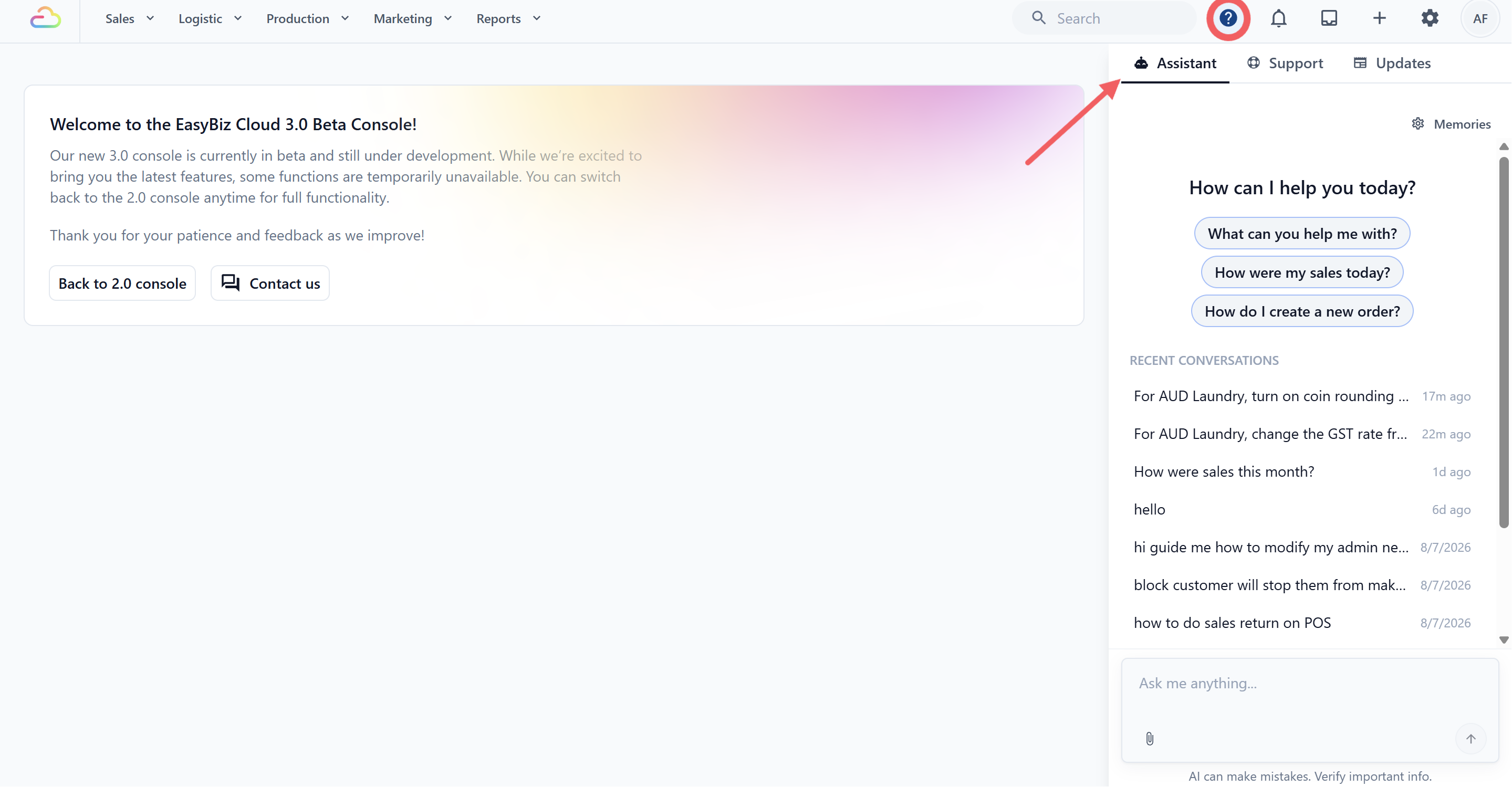Viewport: 1512px width, 787px height.
Task: Open 'How were sales this month?' conversation
Action: click(1302, 472)
